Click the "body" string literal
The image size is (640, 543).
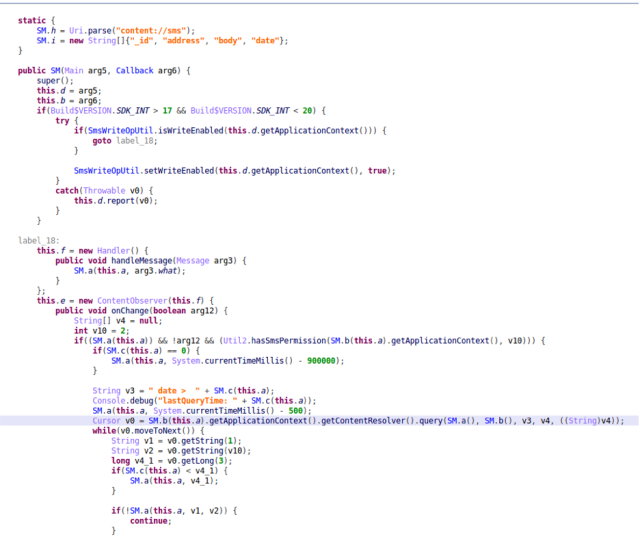coord(228,41)
